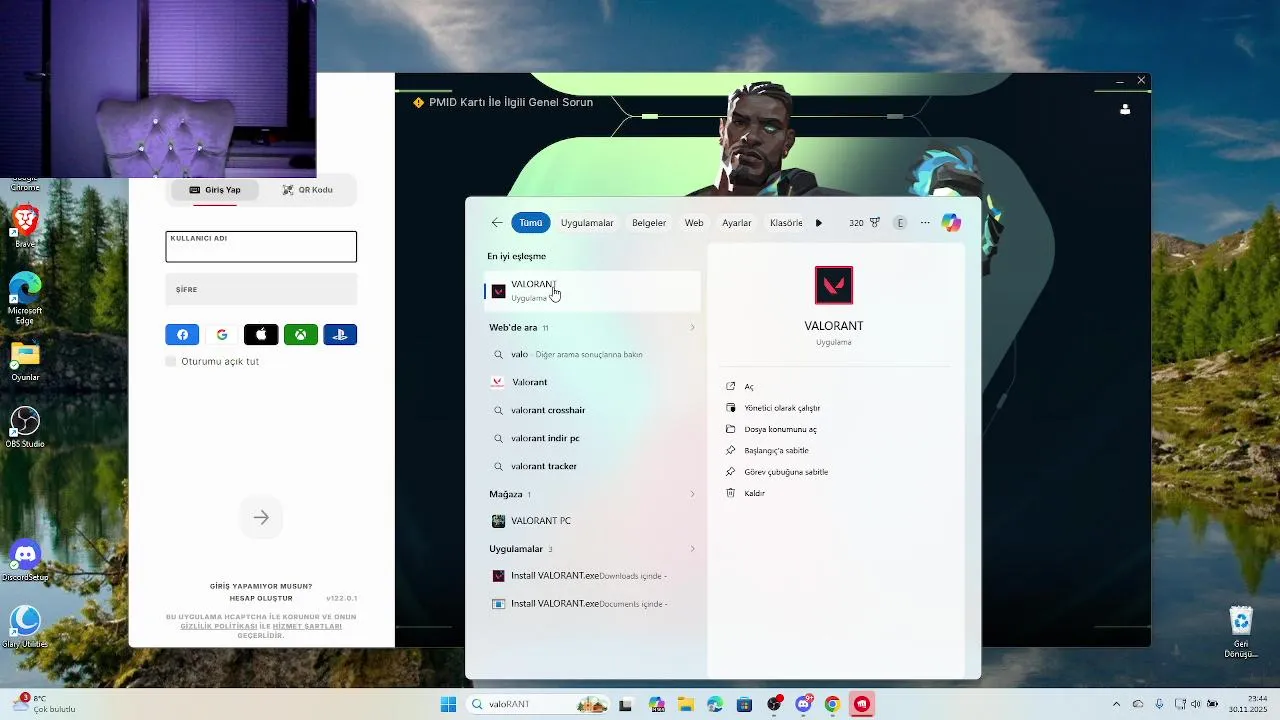Click the Kullanıcı Adı field in Riot login
Screen dimensions: 1280x720
(261, 247)
